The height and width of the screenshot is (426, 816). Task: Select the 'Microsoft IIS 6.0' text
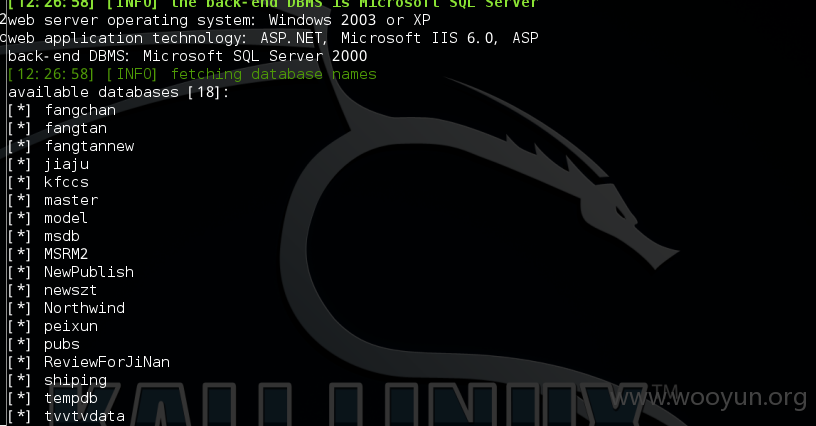(417, 38)
